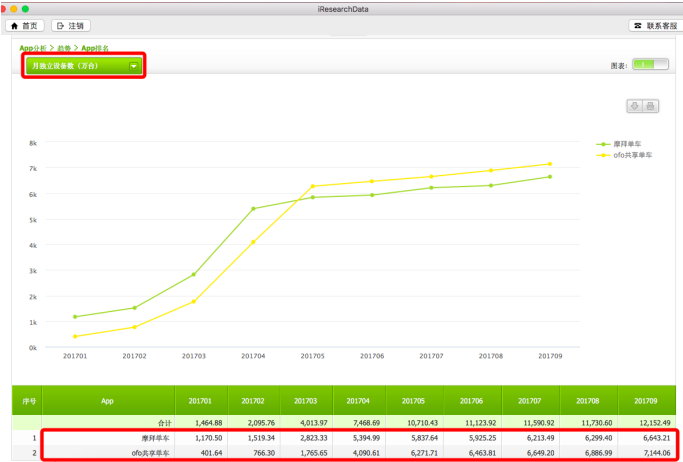This screenshot has width=683, height=462.
Task: Open 联系客服 customer service
Action: pyautogui.click(x=653, y=25)
